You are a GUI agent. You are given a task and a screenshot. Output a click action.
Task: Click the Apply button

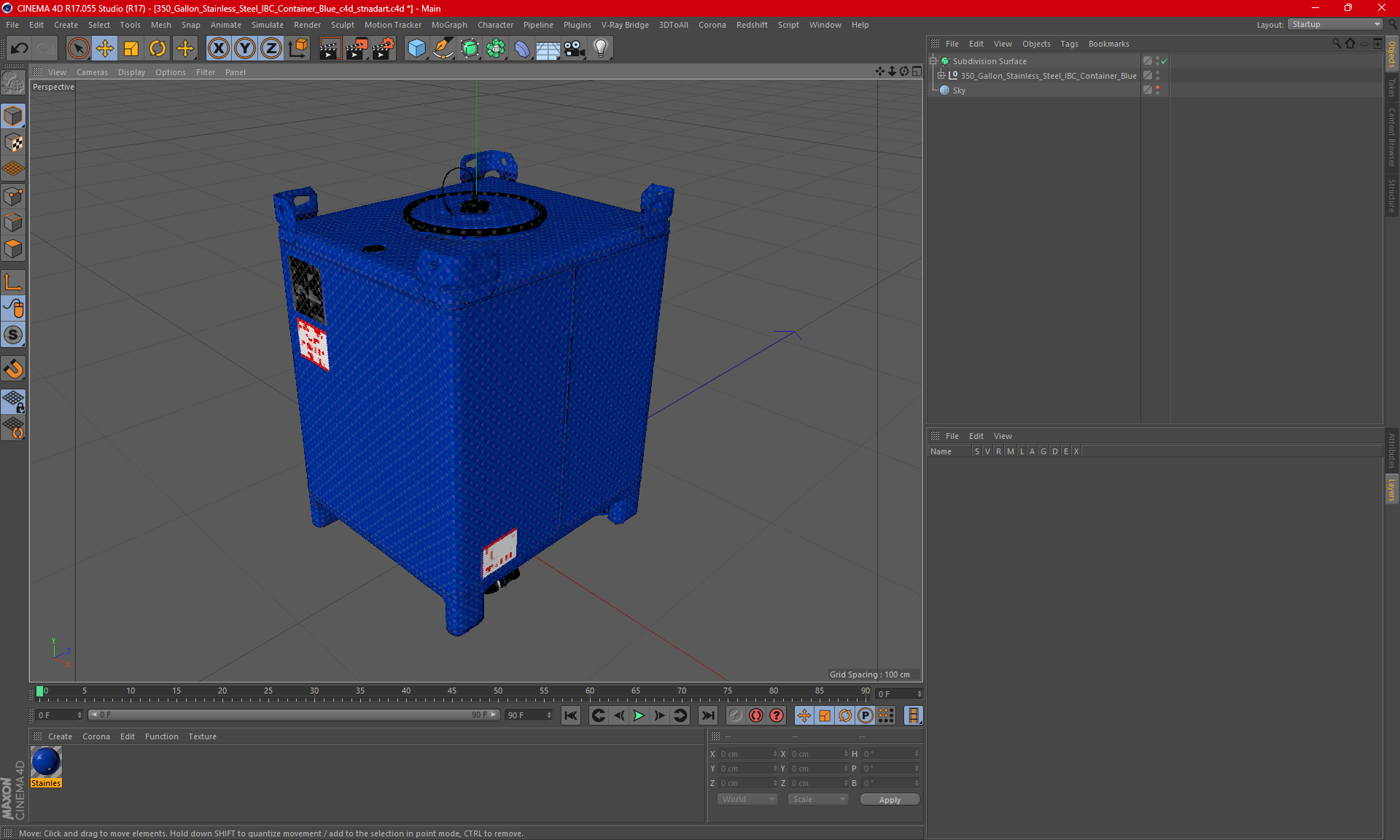coord(890,800)
